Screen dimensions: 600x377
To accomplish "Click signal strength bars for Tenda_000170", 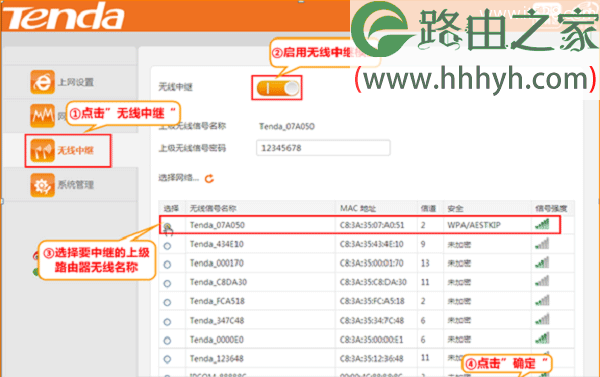I will 542,262.
